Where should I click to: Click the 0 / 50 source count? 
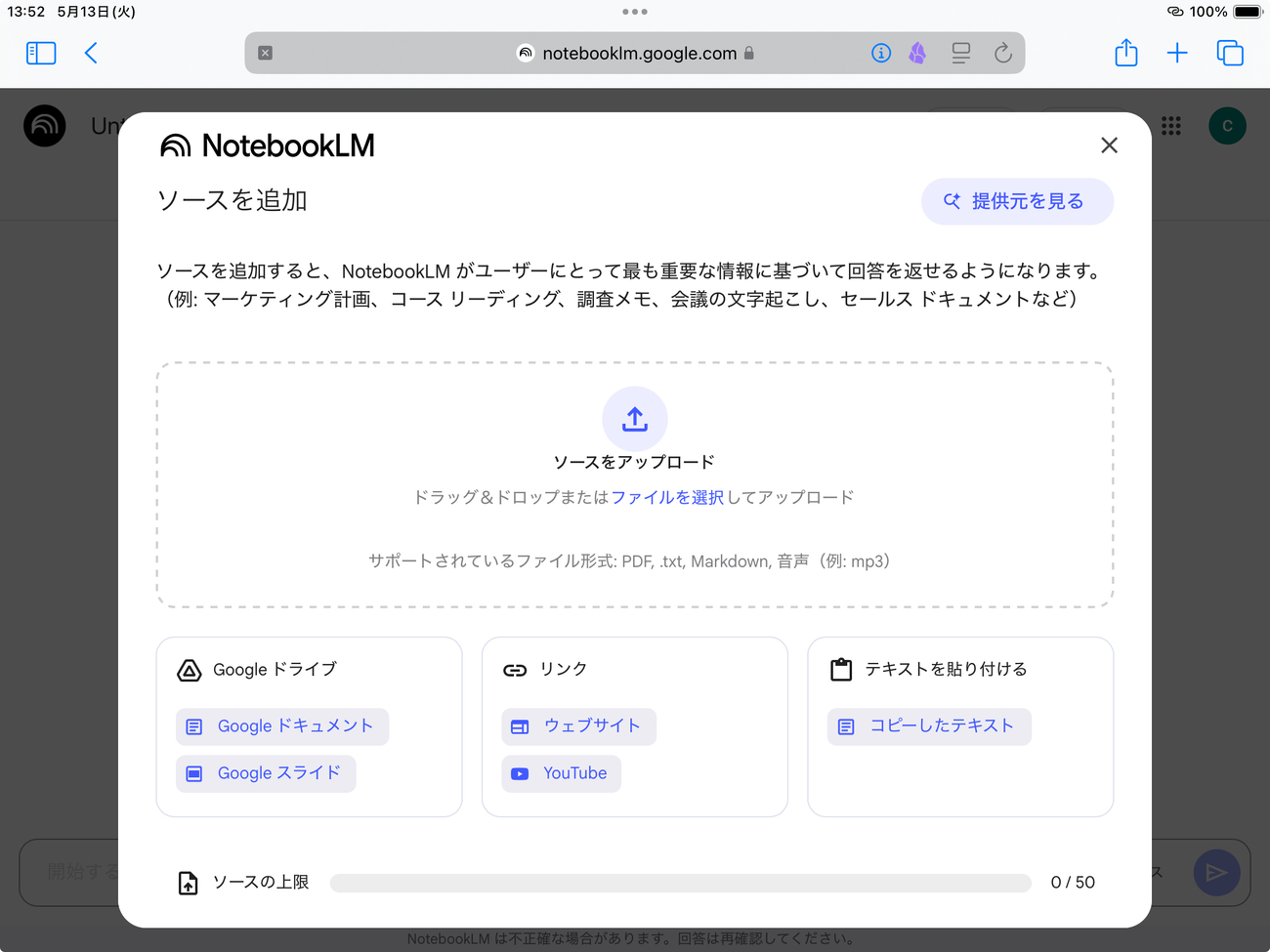click(x=1073, y=883)
